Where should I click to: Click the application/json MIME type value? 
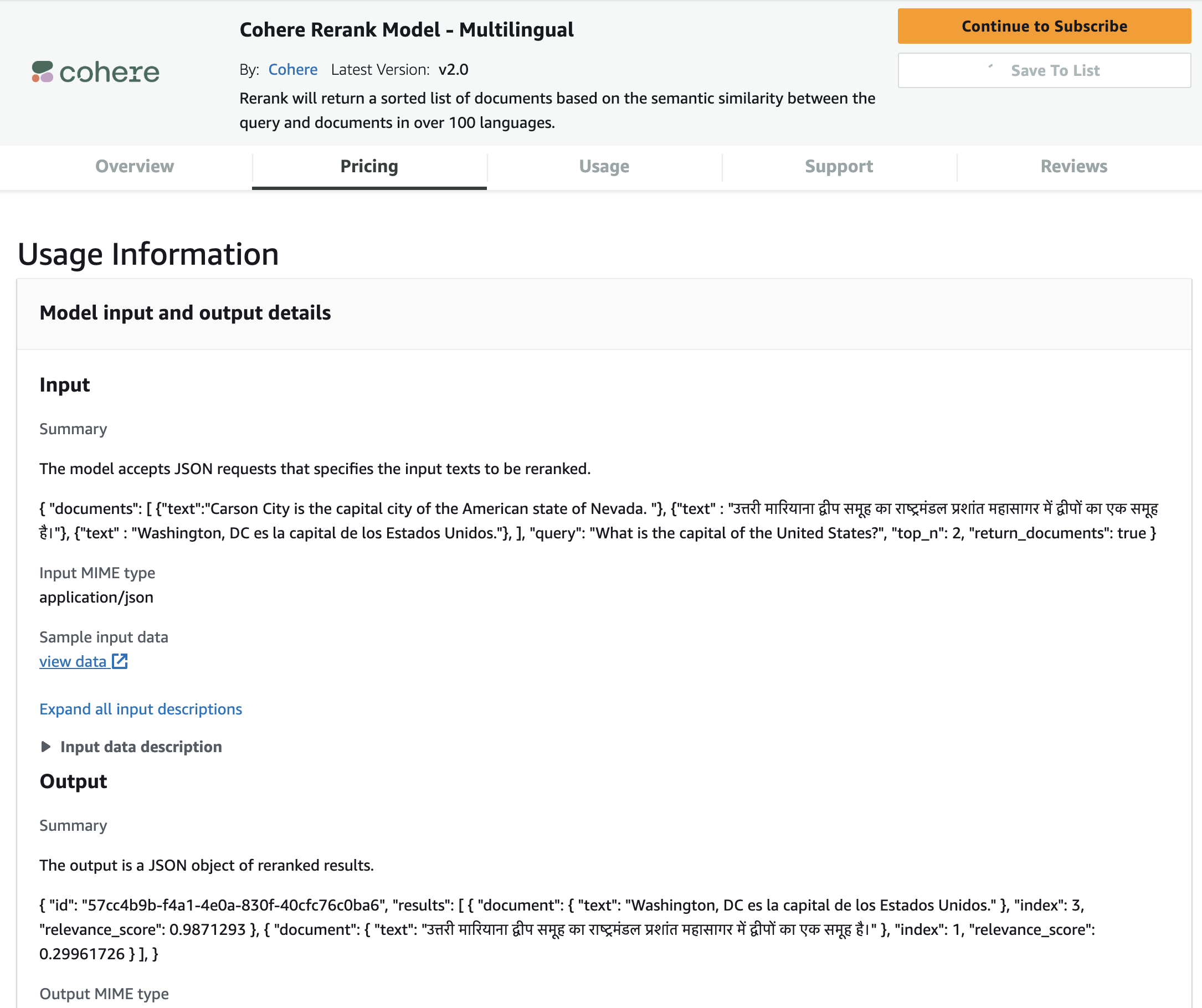click(96, 597)
